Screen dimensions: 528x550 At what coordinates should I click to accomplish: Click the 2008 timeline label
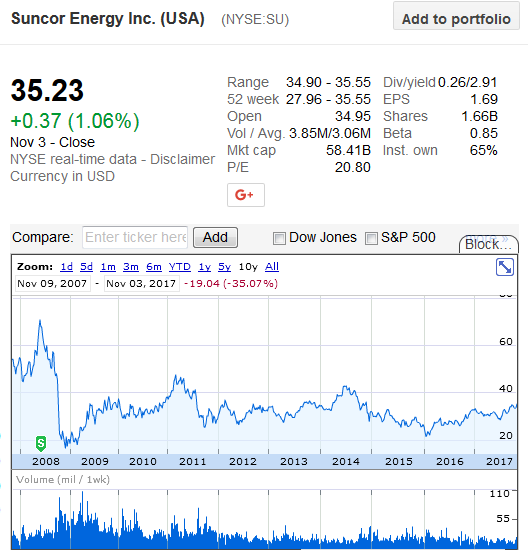point(46,462)
